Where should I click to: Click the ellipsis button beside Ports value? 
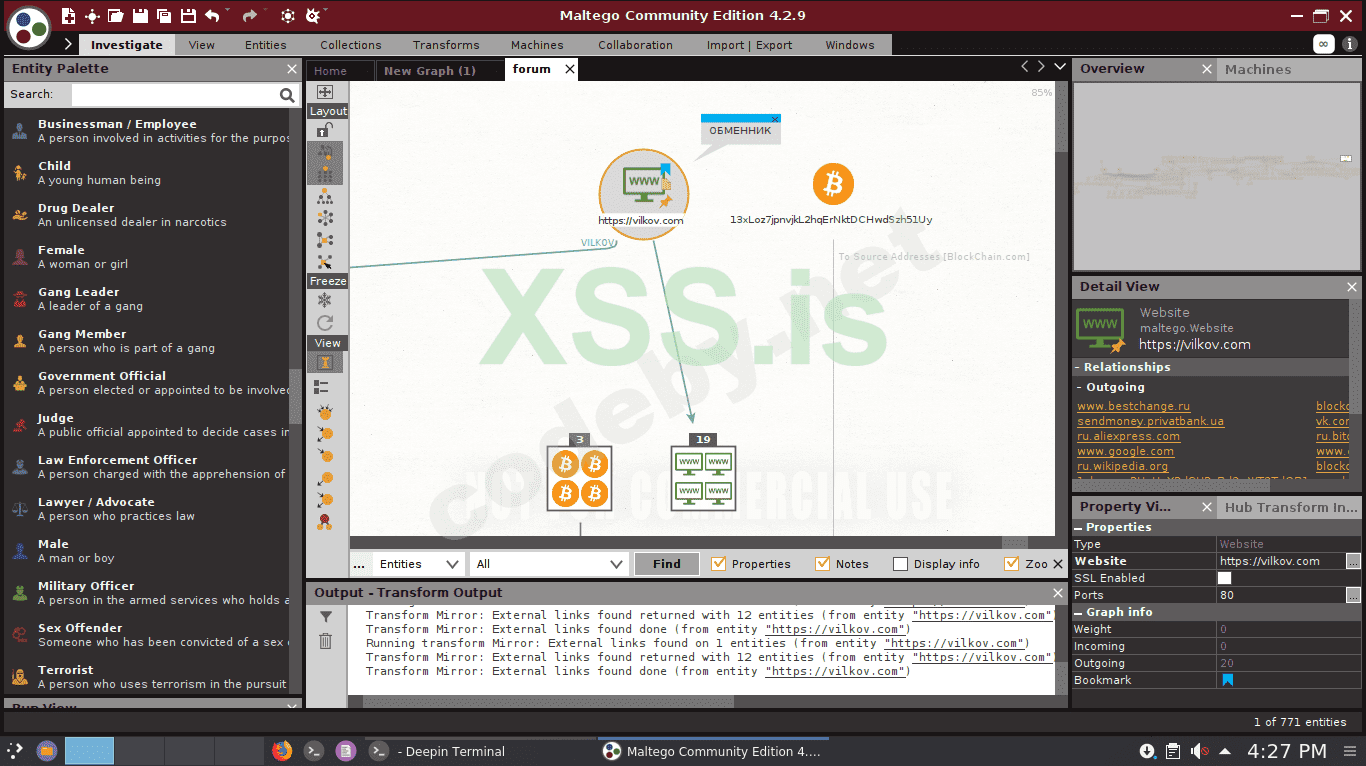[1353, 595]
